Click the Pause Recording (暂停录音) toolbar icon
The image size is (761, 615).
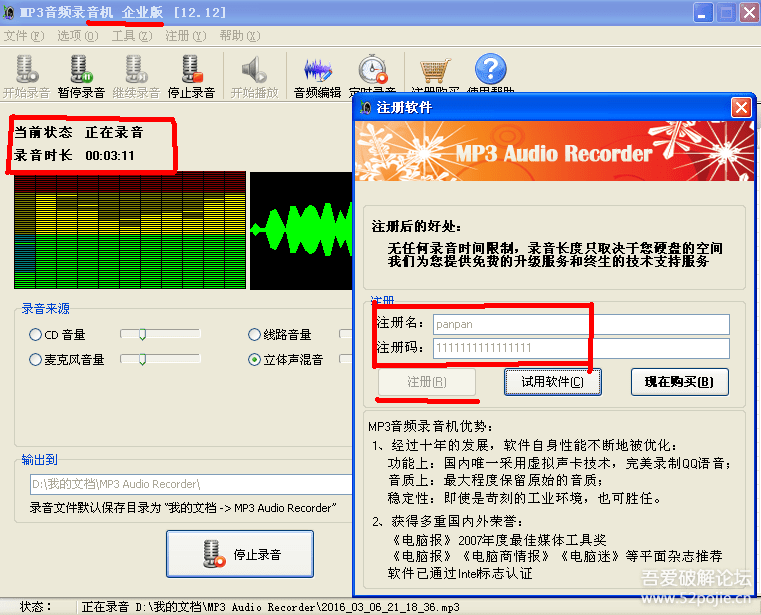(x=81, y=76)
